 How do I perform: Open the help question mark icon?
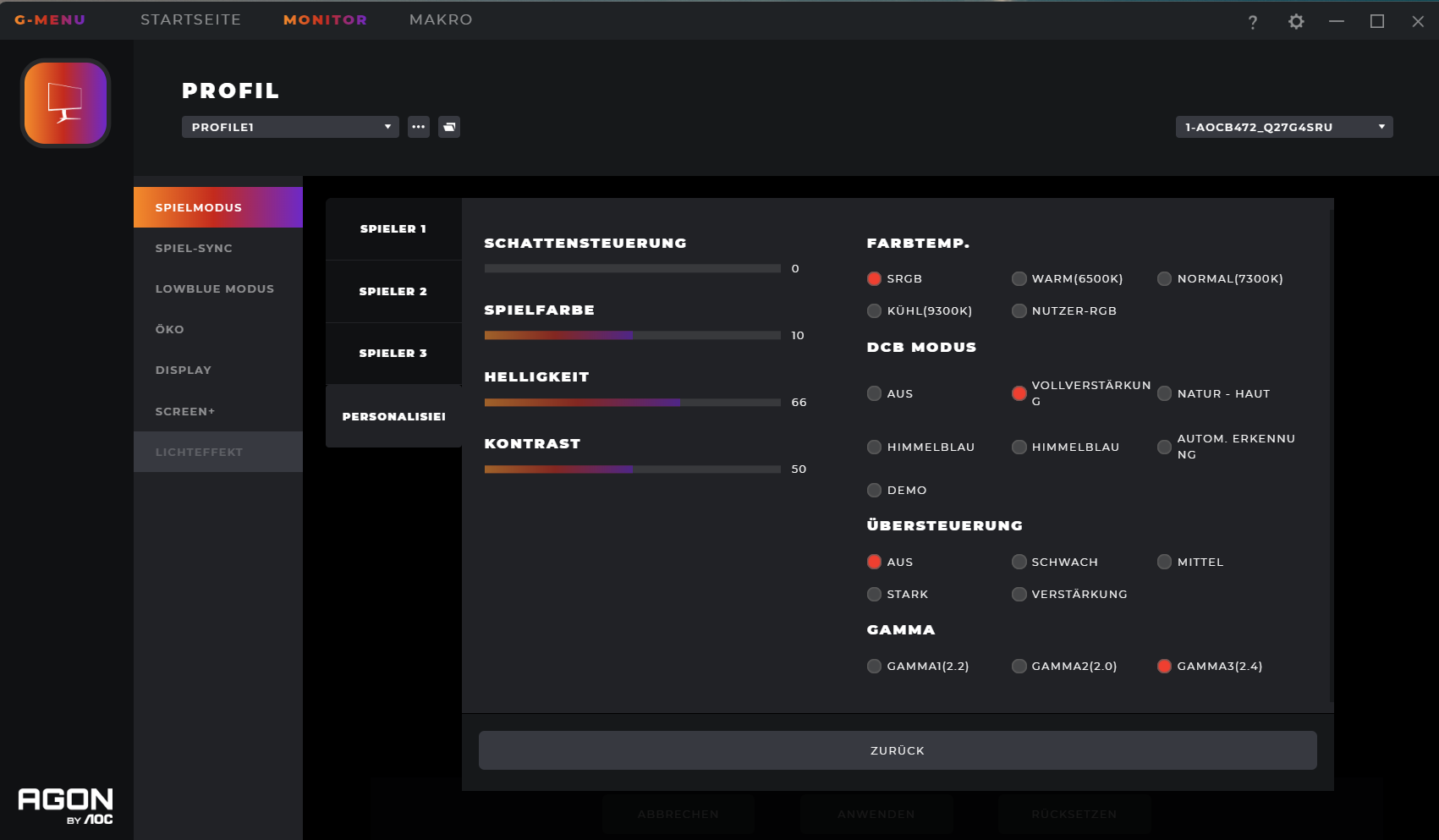pos(1252,22)
